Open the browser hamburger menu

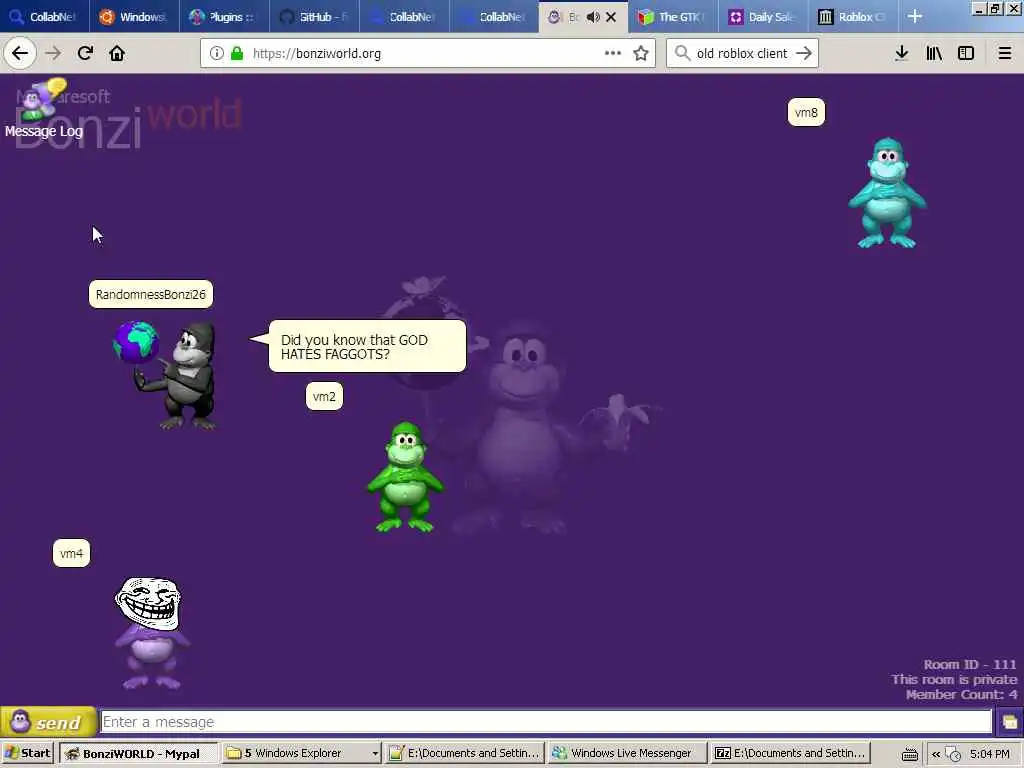(1005, 54)
